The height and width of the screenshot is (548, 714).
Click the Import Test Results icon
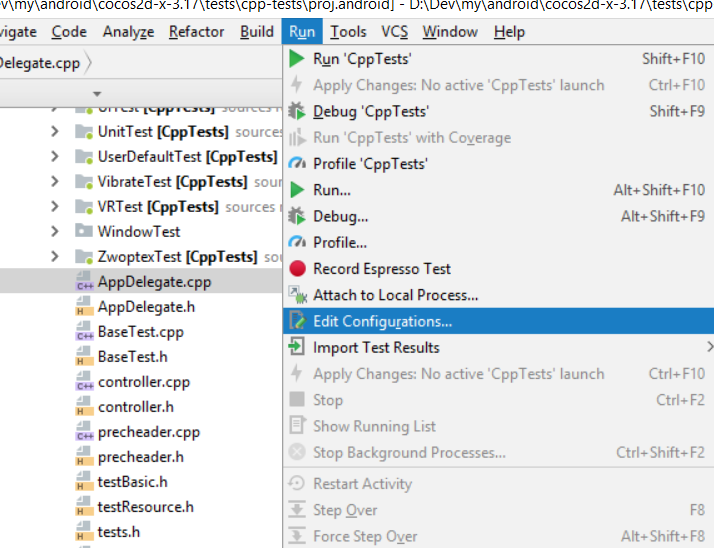297,347
